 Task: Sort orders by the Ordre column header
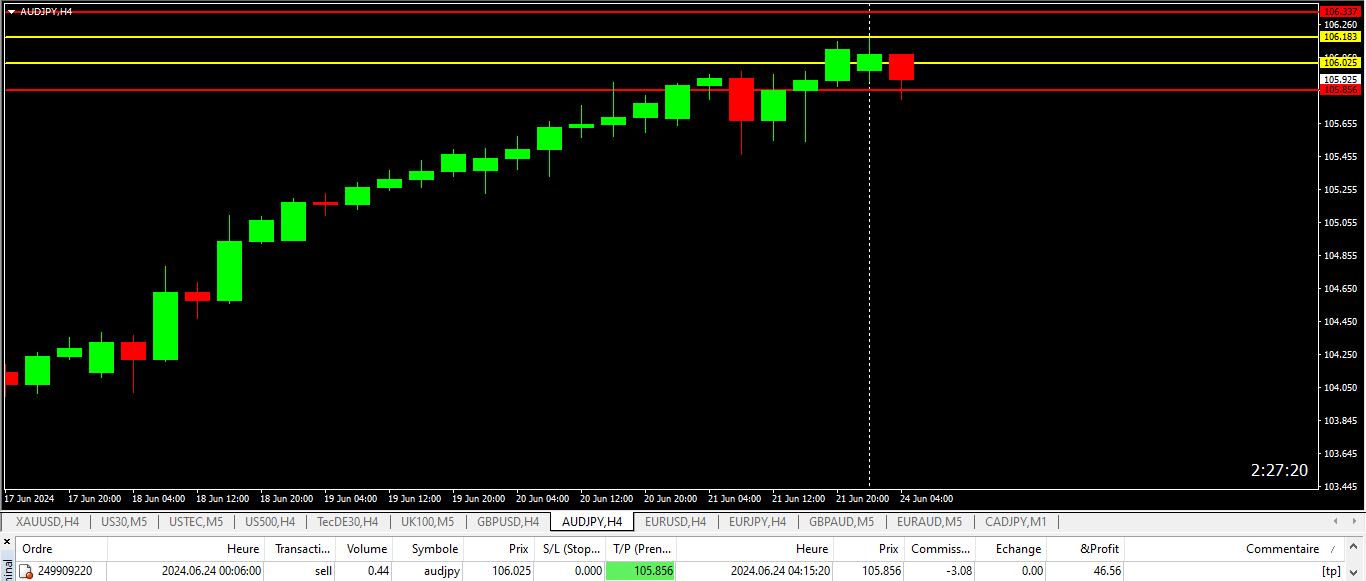tap(62, 549)
